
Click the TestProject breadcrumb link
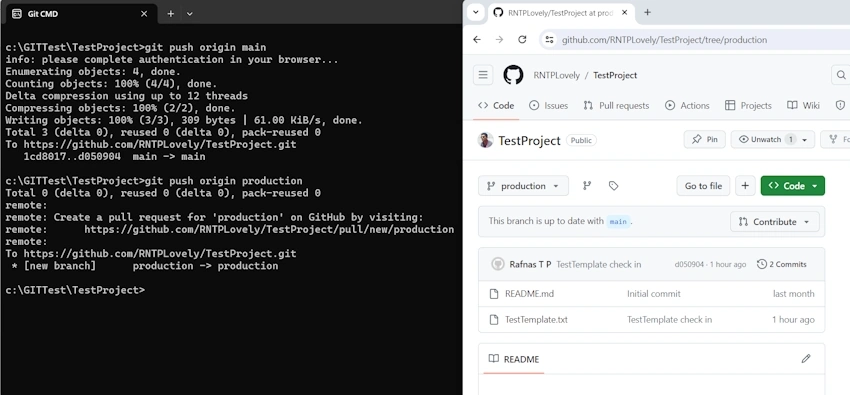[x=615, y=75]
